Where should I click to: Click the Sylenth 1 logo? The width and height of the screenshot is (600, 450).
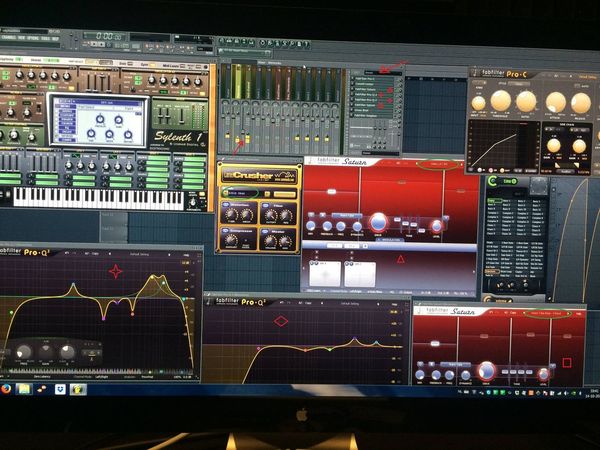(178, 137)
